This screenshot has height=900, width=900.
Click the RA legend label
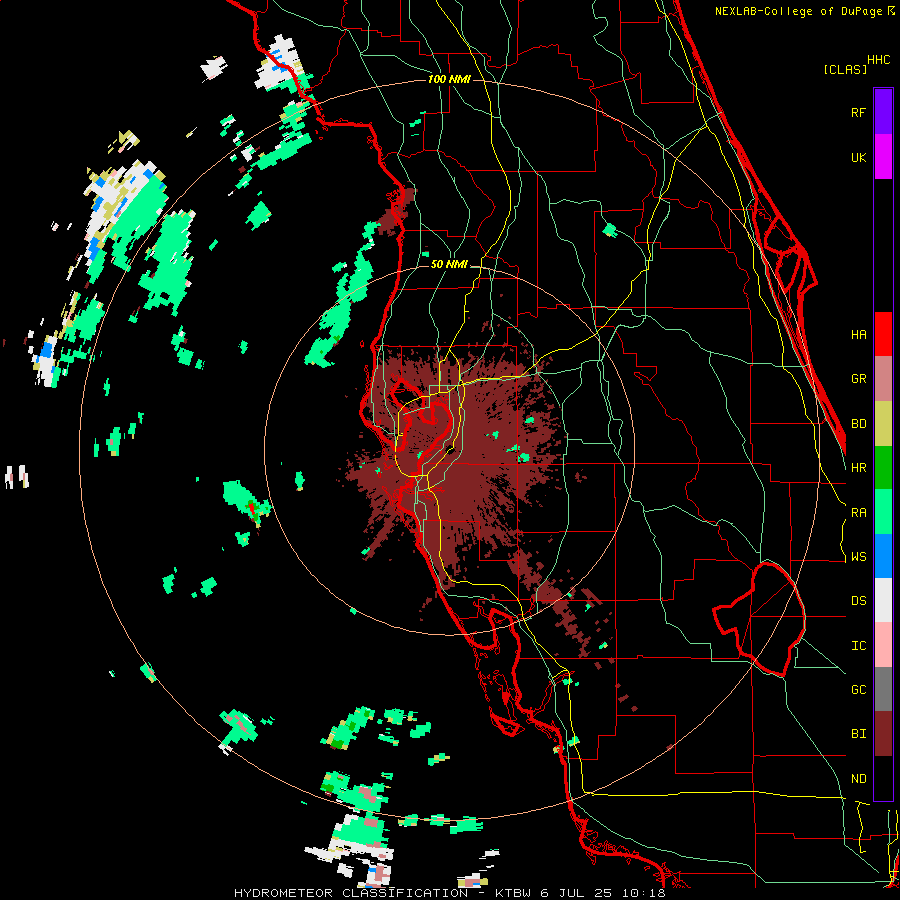(858, 513)
